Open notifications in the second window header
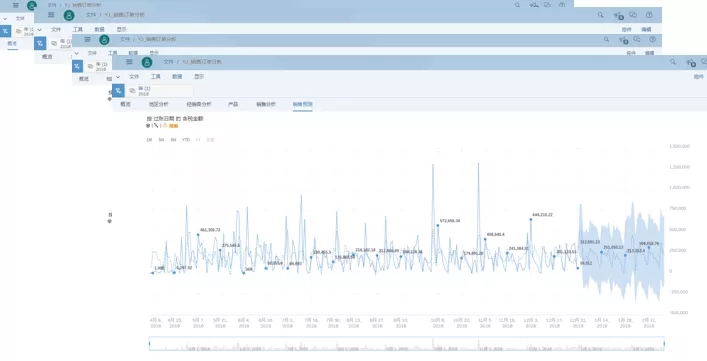Screen dimensions: 707x361 click(x=619, y=16)
